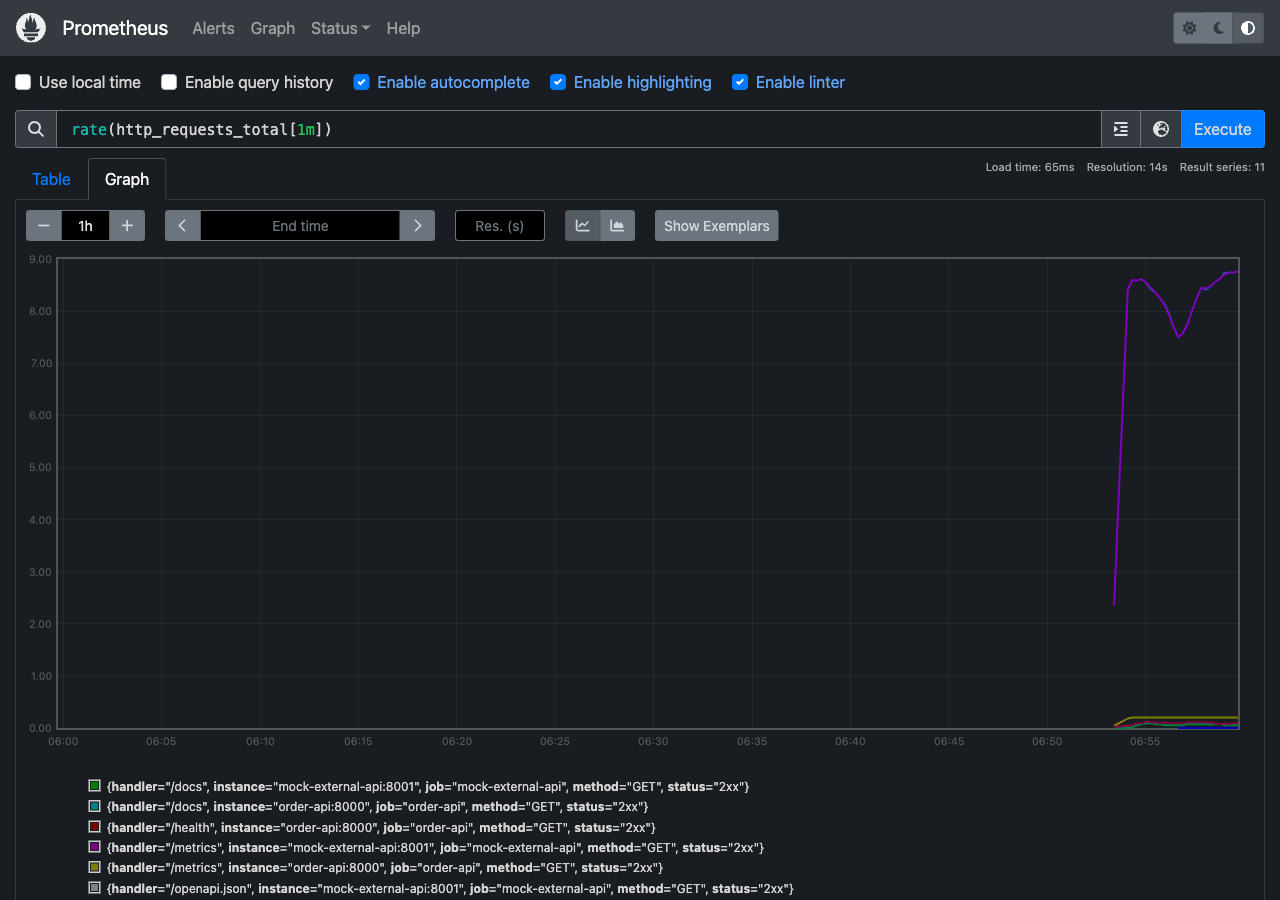Screen dimensions: 1280x900
Task: Select the Graph tab
Action: [x=127, y=179]
